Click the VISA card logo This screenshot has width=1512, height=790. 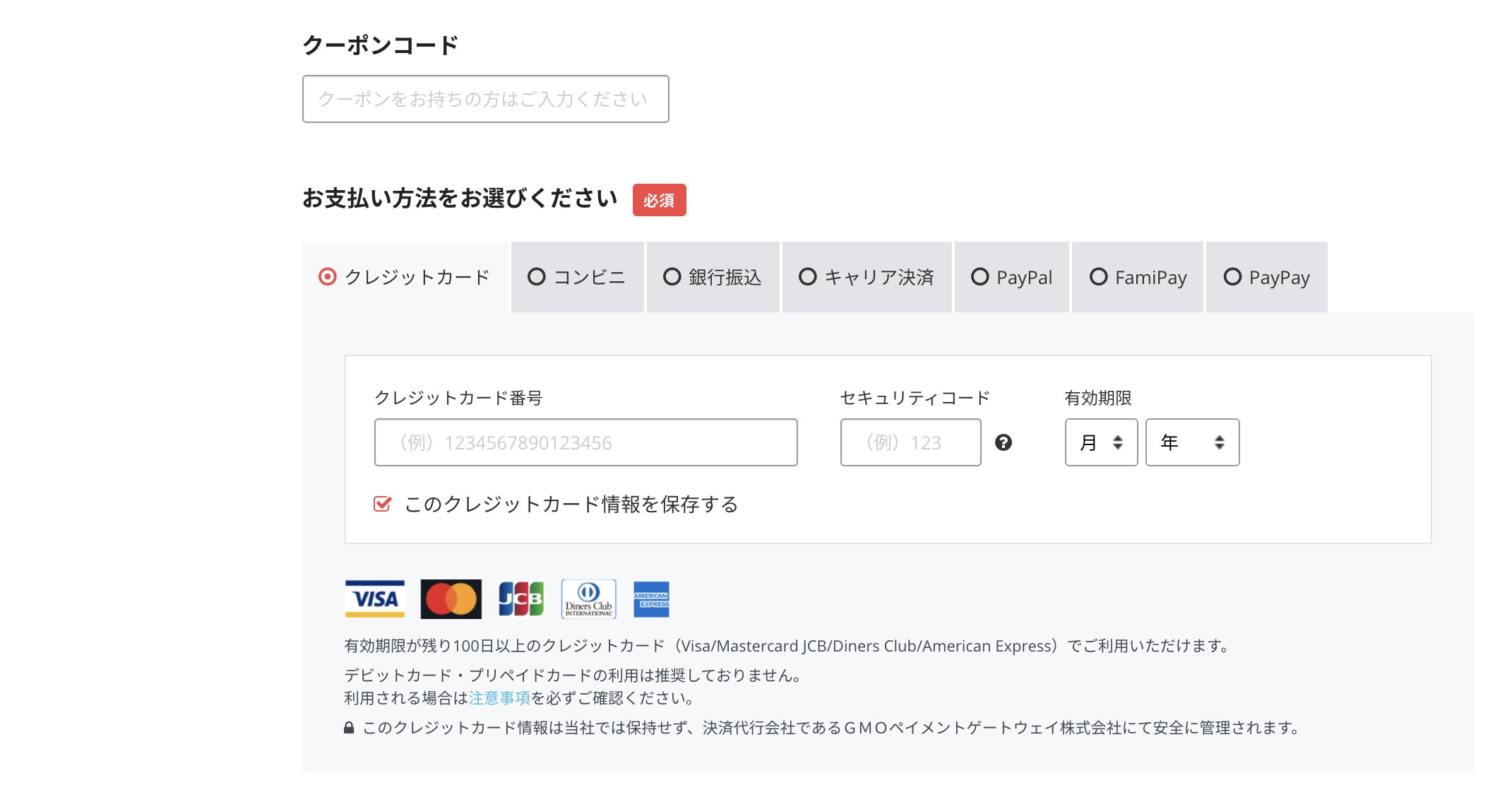coord(374,599)
